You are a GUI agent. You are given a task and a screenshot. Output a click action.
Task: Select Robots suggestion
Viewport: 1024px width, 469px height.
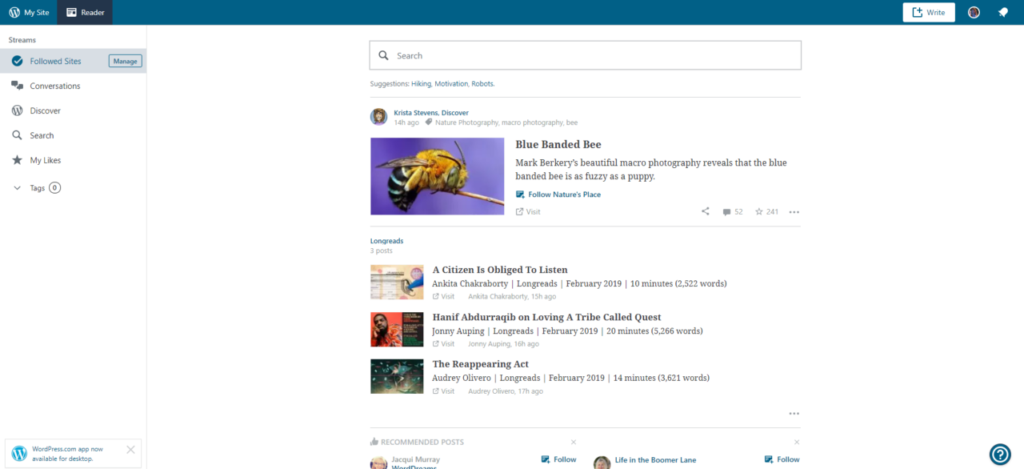pos(483,84)
